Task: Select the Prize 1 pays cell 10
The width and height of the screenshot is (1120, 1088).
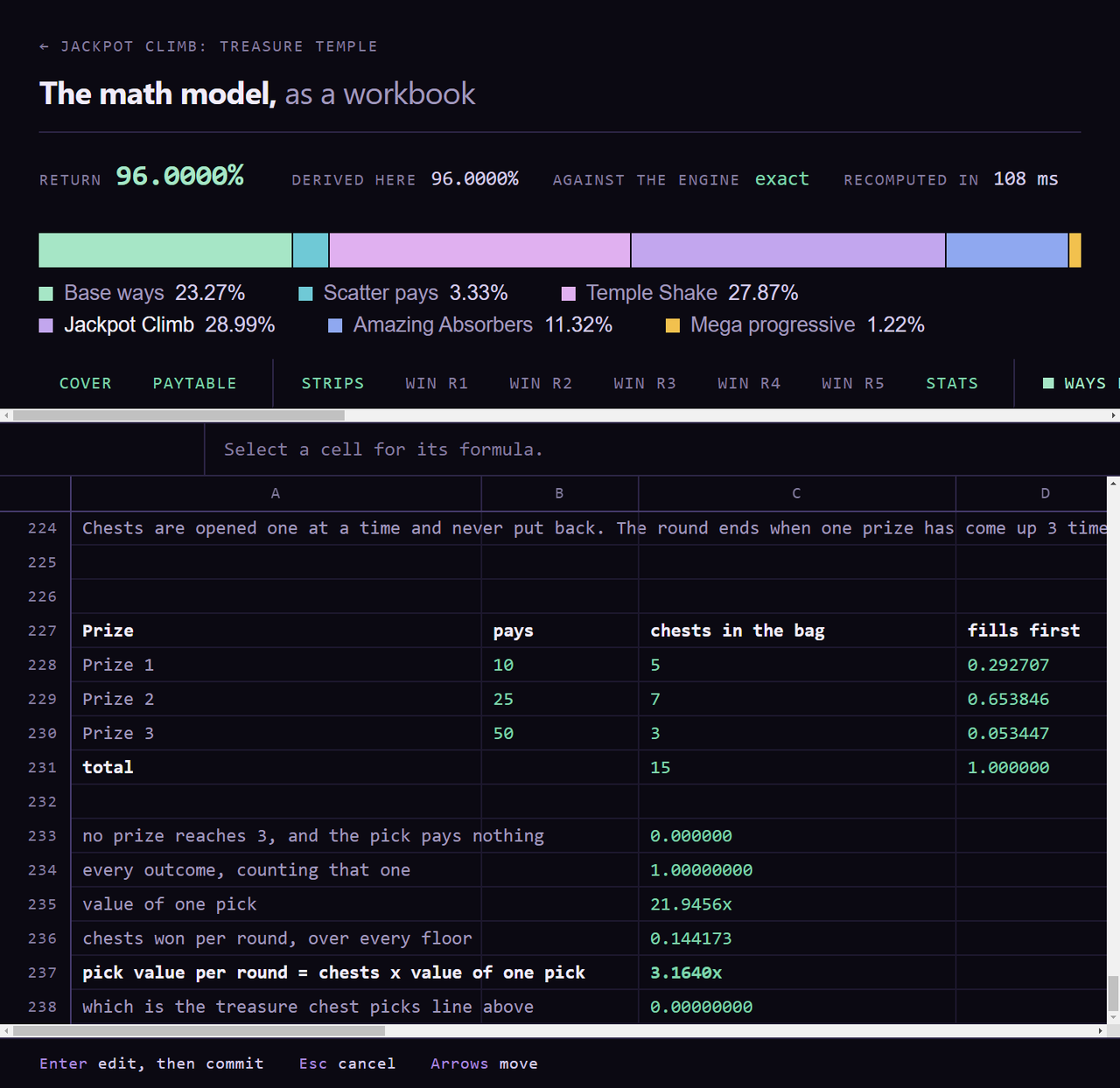Action: pyautogui.click(x=560, y=665)
